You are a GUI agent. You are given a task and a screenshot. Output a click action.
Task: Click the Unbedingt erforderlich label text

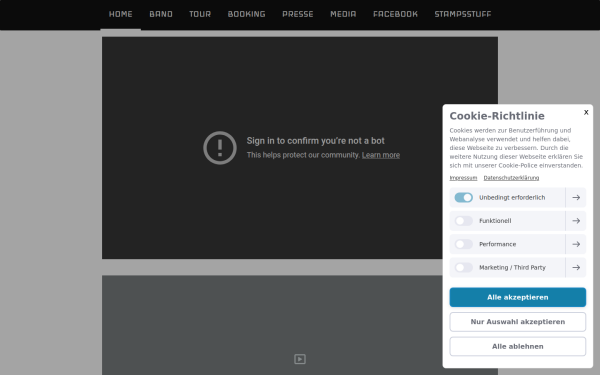[x=512, y=197]
